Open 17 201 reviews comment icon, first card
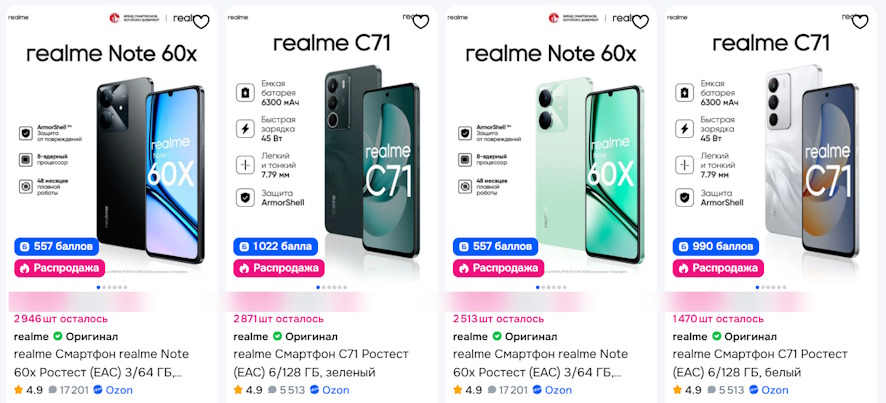 pos(53,390)
